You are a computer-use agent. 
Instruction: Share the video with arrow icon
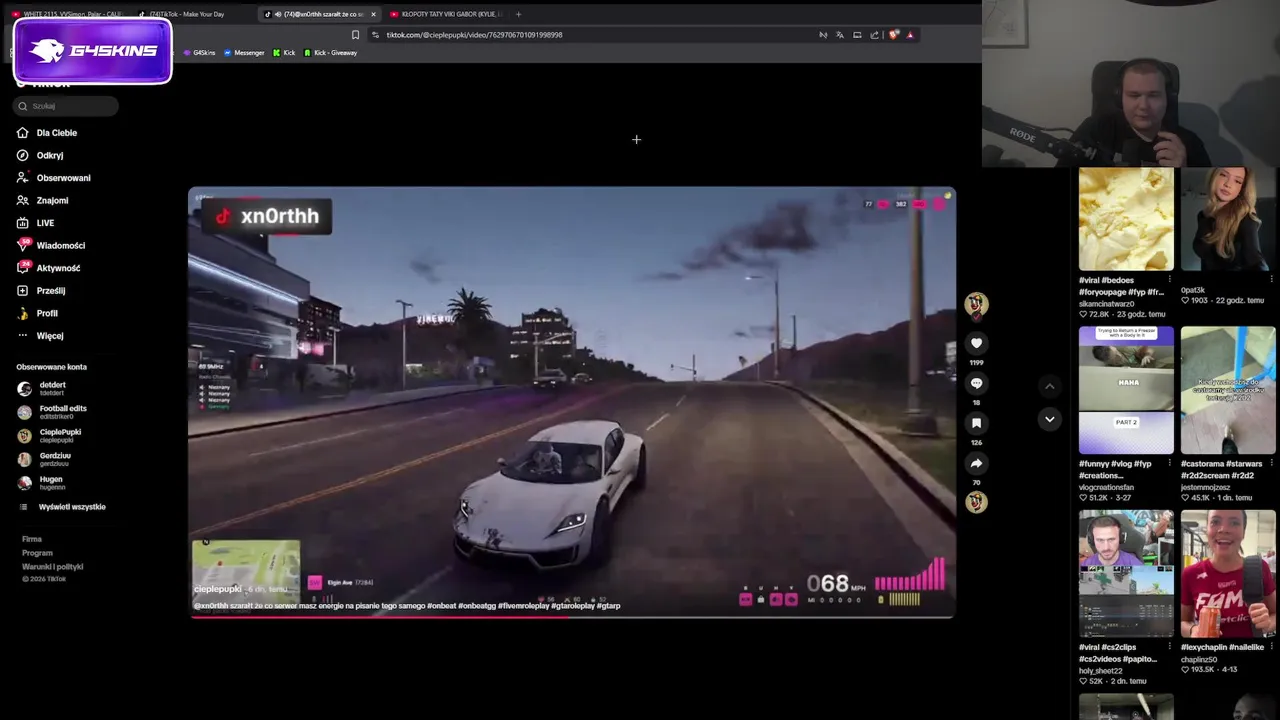[x=976, y=463]
